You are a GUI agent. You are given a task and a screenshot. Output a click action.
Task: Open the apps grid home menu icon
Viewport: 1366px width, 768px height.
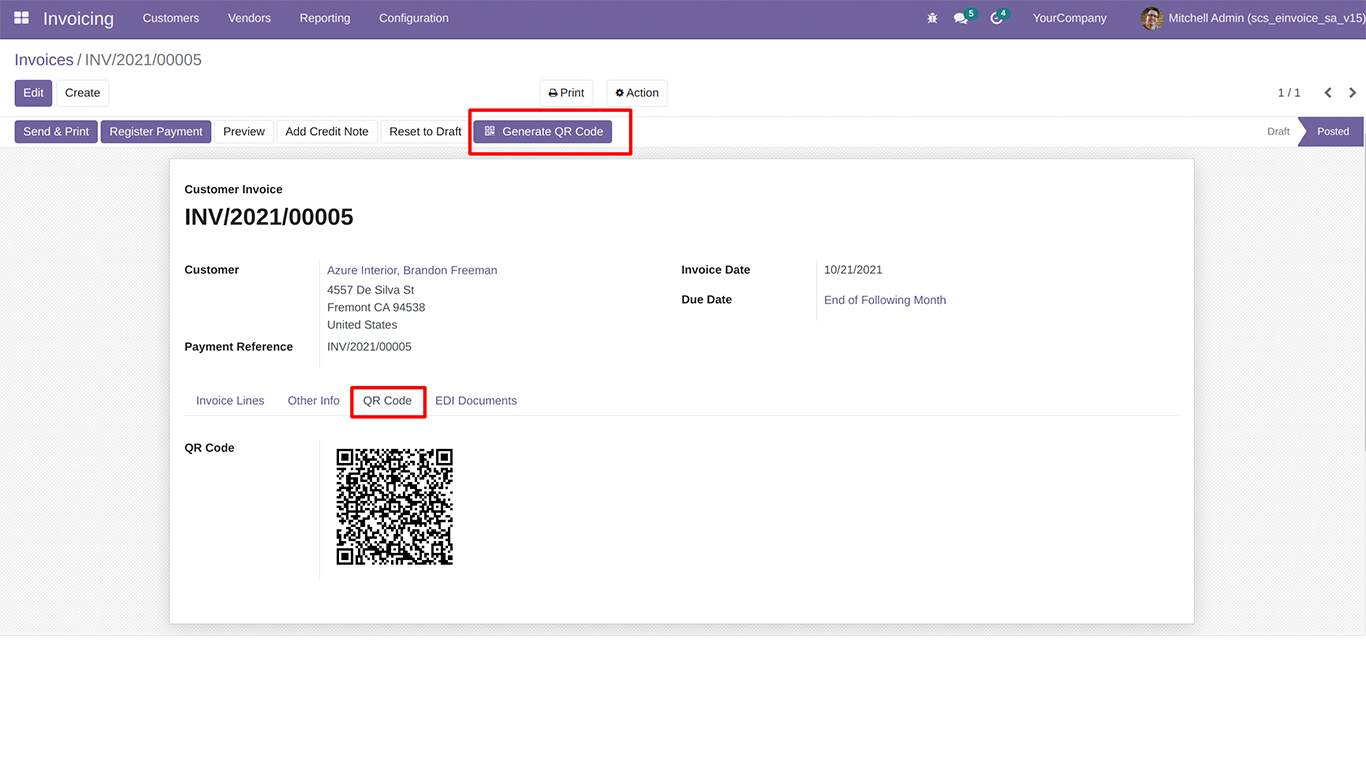point(21,18)
